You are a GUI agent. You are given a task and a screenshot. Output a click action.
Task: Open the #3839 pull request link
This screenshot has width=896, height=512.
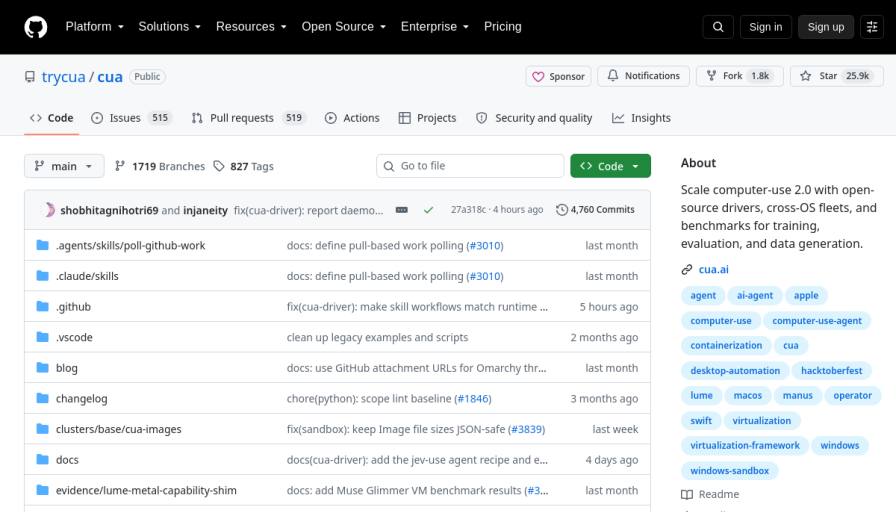[x=527, y=429]
